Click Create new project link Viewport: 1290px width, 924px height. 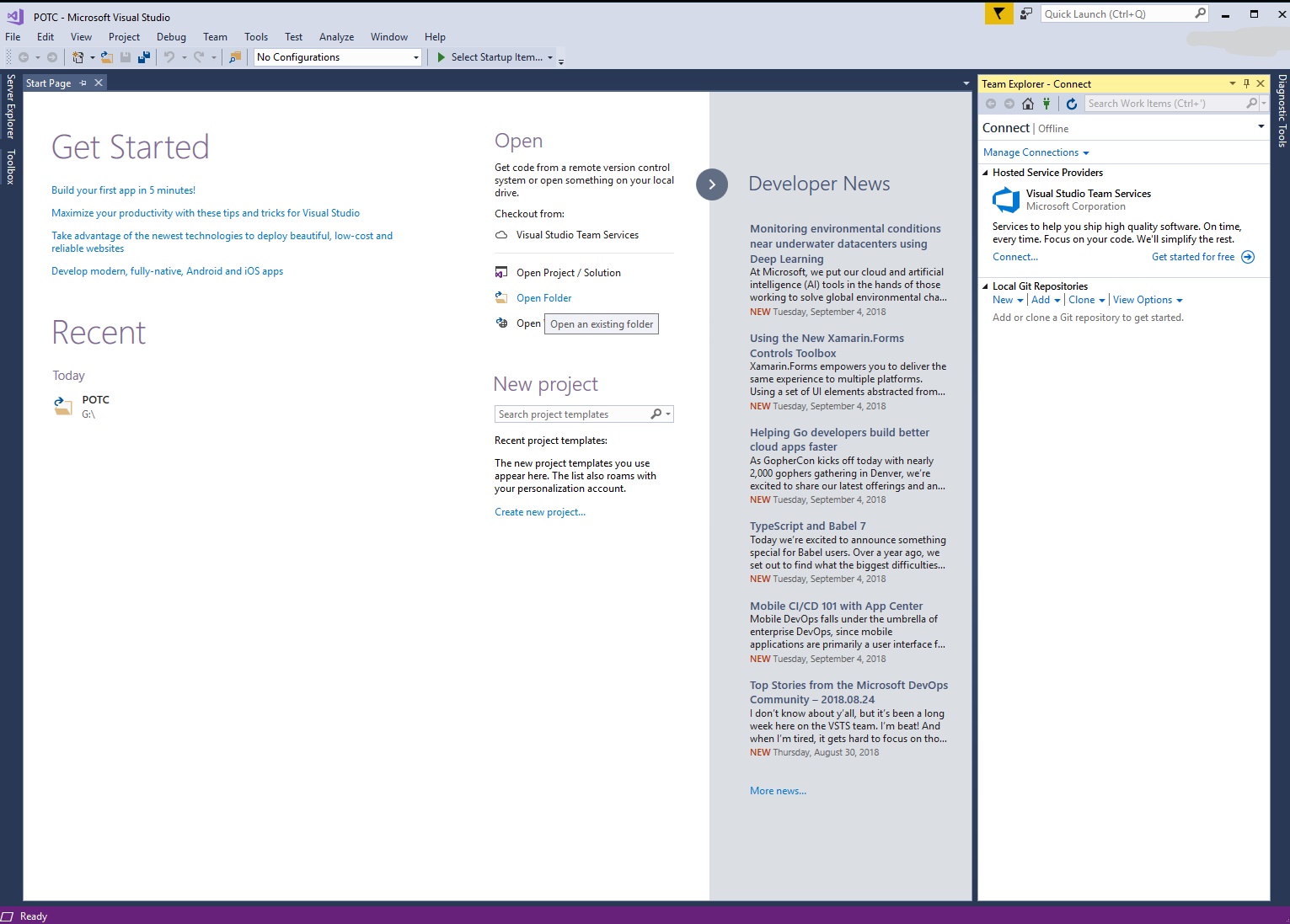[540, 512]
